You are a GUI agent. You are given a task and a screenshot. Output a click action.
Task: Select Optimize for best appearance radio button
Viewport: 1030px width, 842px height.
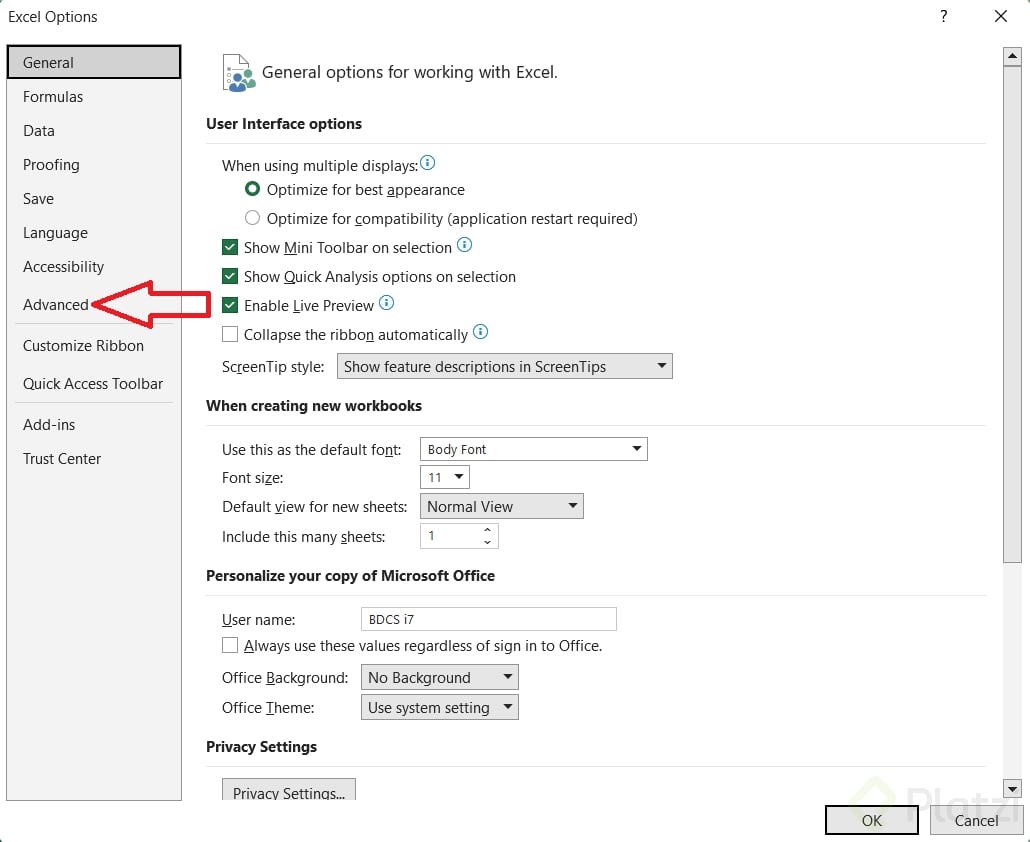(x=252, y=189)
